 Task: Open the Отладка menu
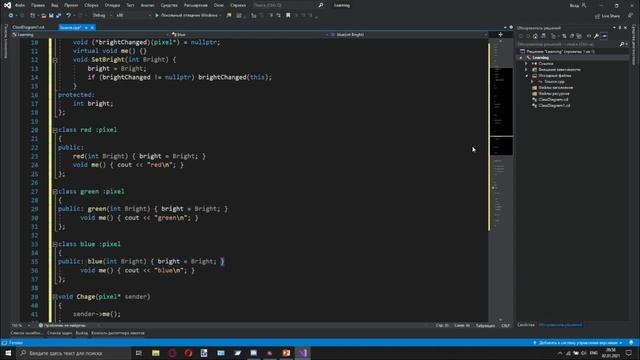point(112,5)
